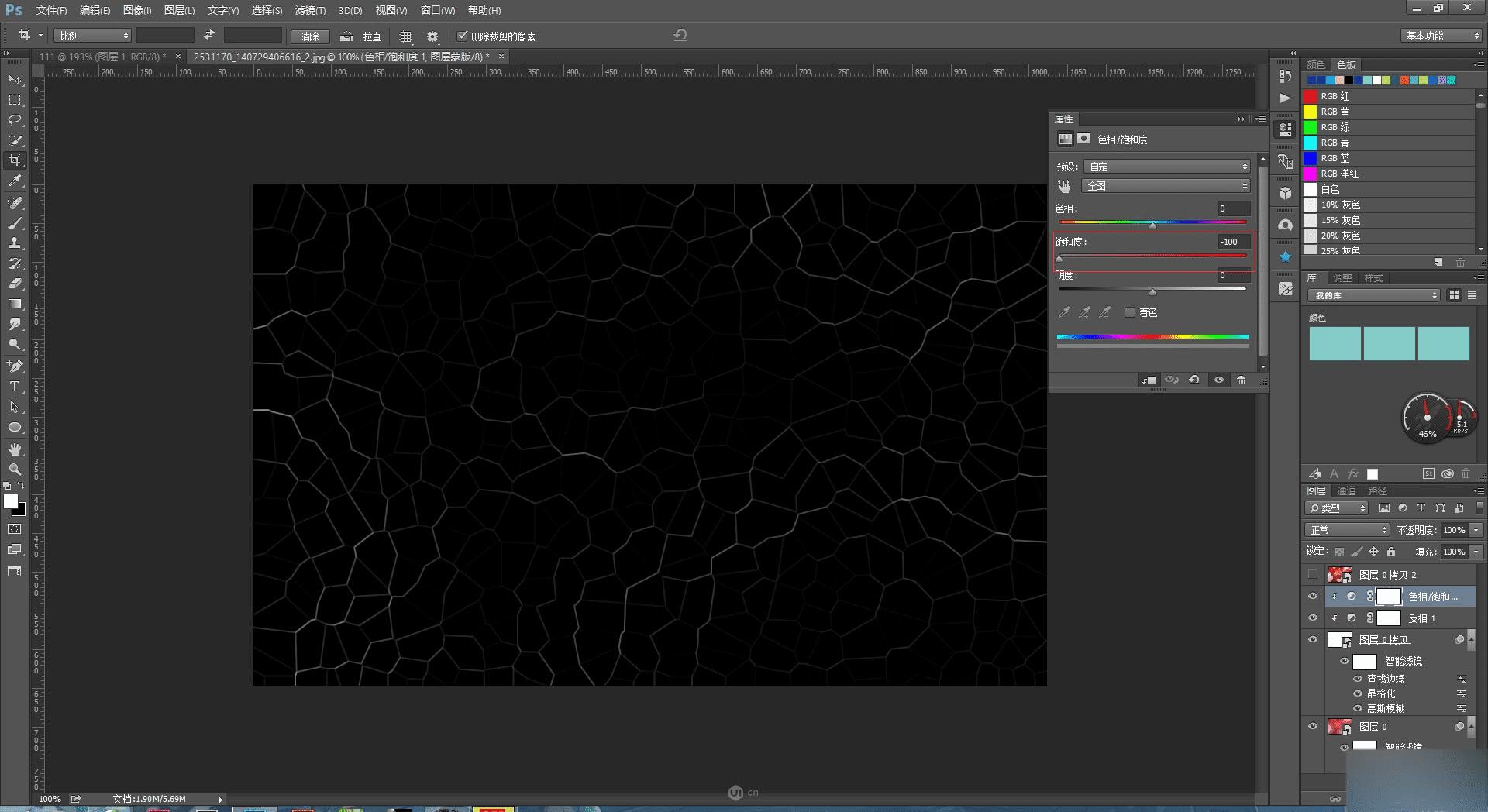Select the Horizontal Type tool
Image resolution: width=1488 pixels, height=812 pixels.
pos(15,387)
